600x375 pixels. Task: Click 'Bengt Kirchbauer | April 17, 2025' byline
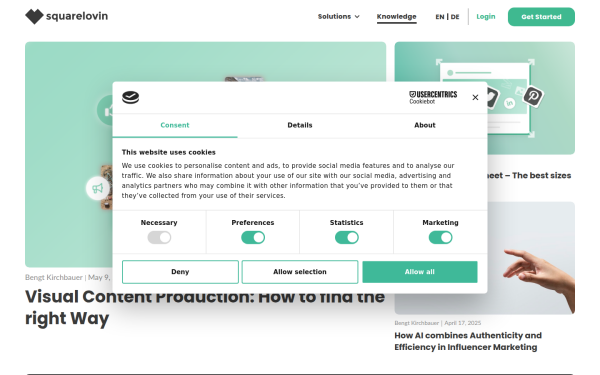[x=437, y=323]
